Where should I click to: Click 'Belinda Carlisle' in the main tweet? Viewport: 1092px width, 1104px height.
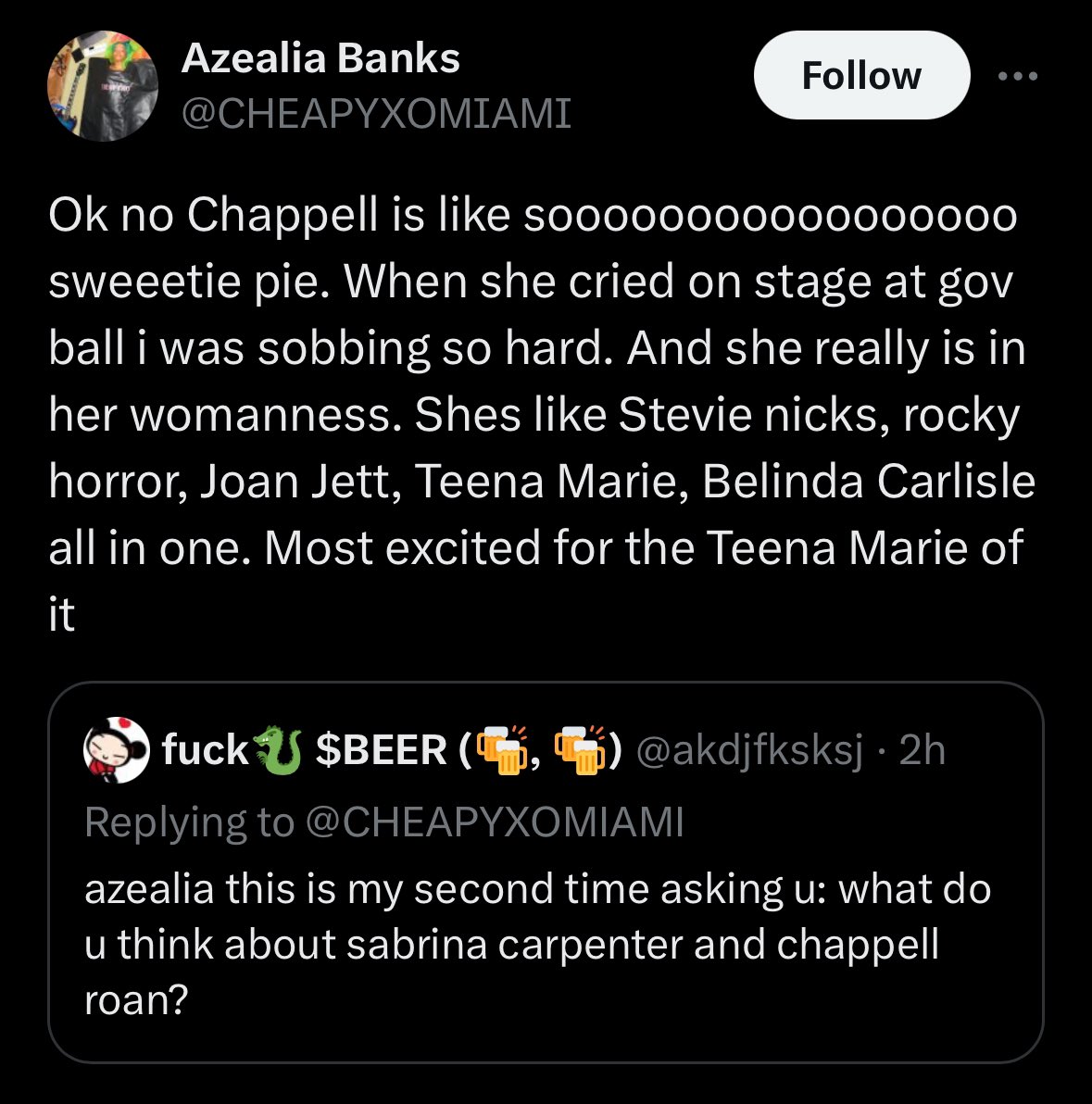click(868, 482)
